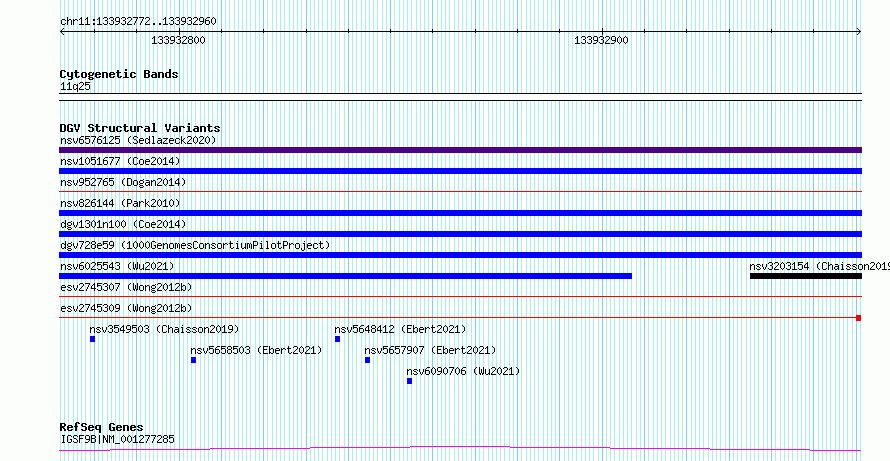Click the red line under nsv952765
The width and height of the screenshot is (890, 461).
(x=460, y=192)
